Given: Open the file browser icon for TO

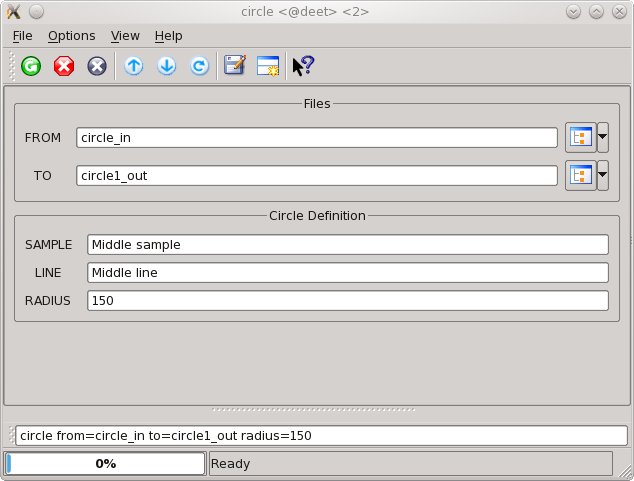Looking at the screenshot, I should tap(580, 175).
